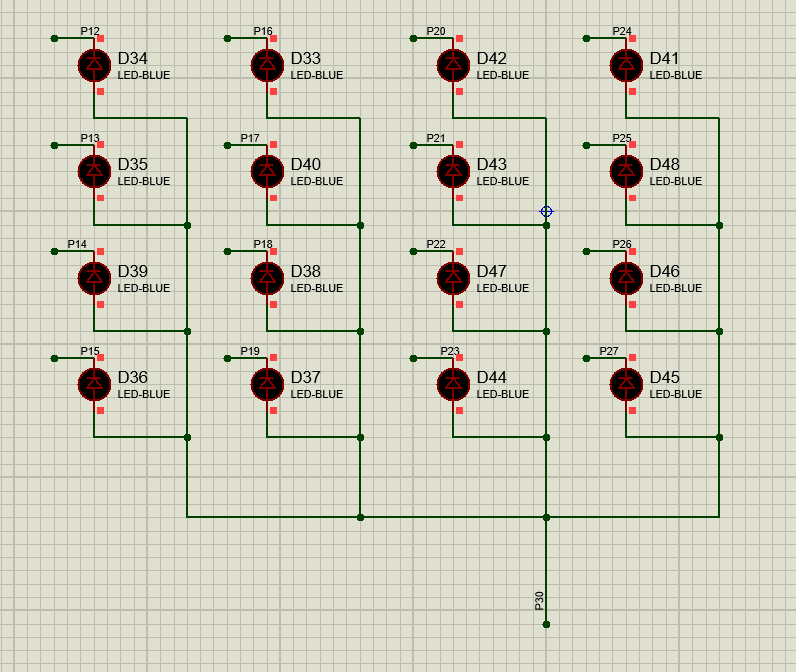Click the D33 reference text

coord(306,58)
